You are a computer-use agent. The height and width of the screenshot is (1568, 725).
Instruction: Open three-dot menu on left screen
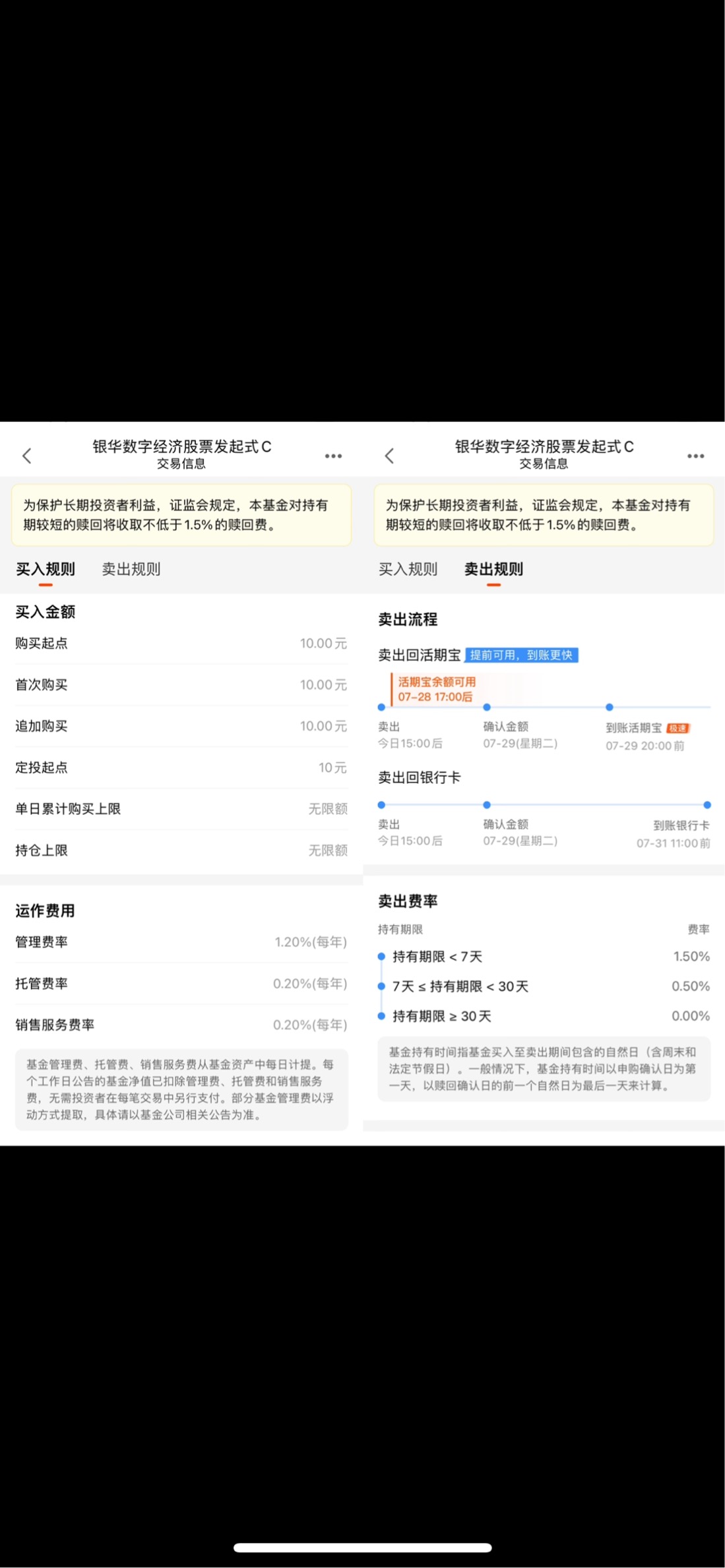tap(333, 456)
